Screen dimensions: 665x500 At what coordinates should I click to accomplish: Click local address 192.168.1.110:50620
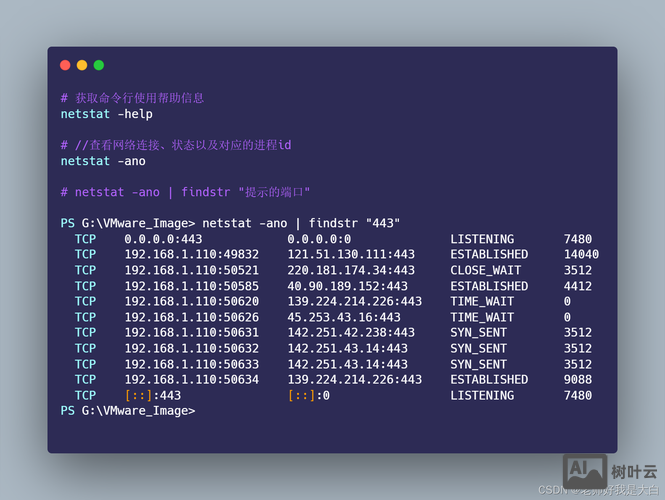pos(192,302)
